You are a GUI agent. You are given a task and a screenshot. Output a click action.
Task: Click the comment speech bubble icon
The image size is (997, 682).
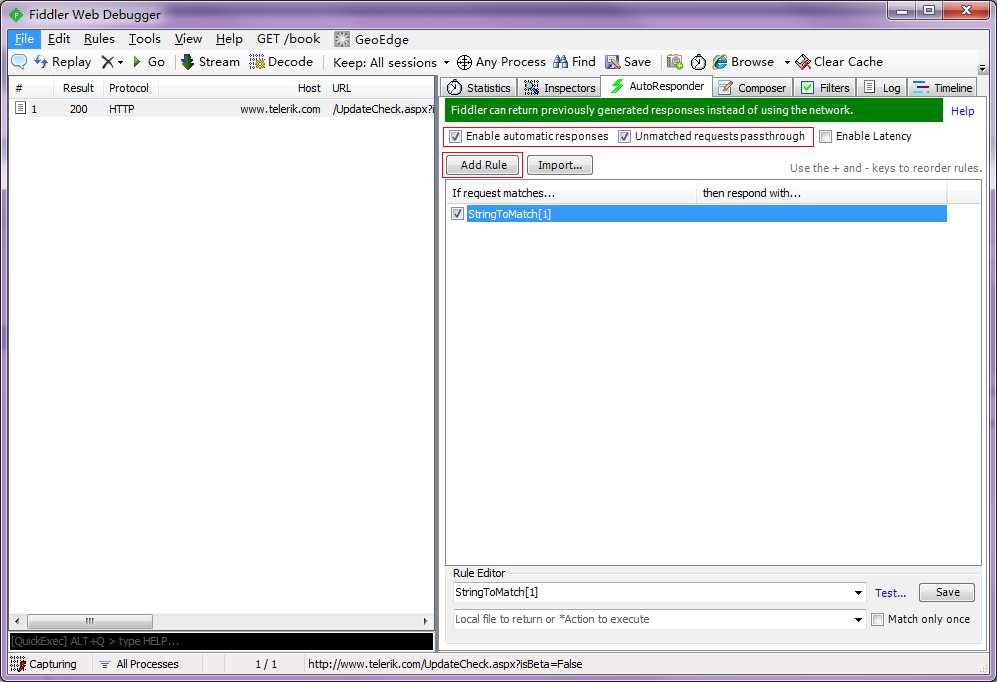(19, 62)
